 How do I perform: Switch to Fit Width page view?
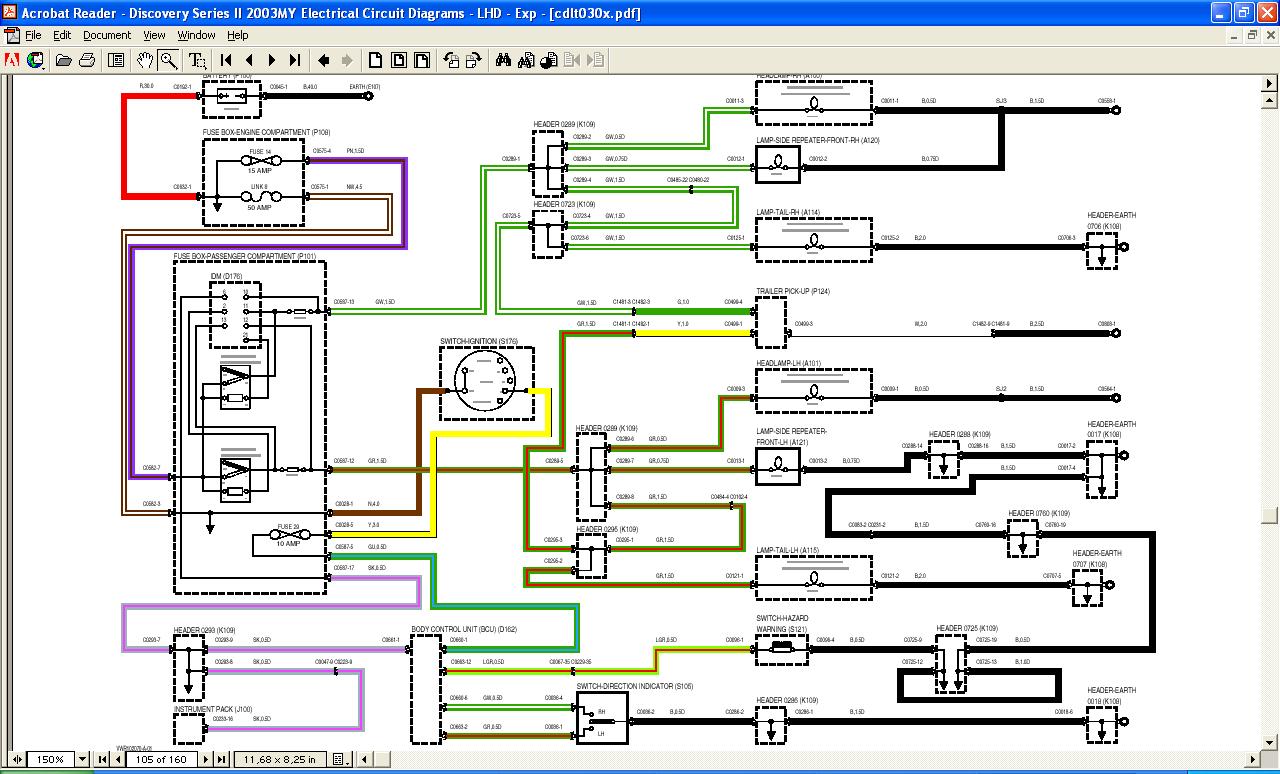click(422, 60)
